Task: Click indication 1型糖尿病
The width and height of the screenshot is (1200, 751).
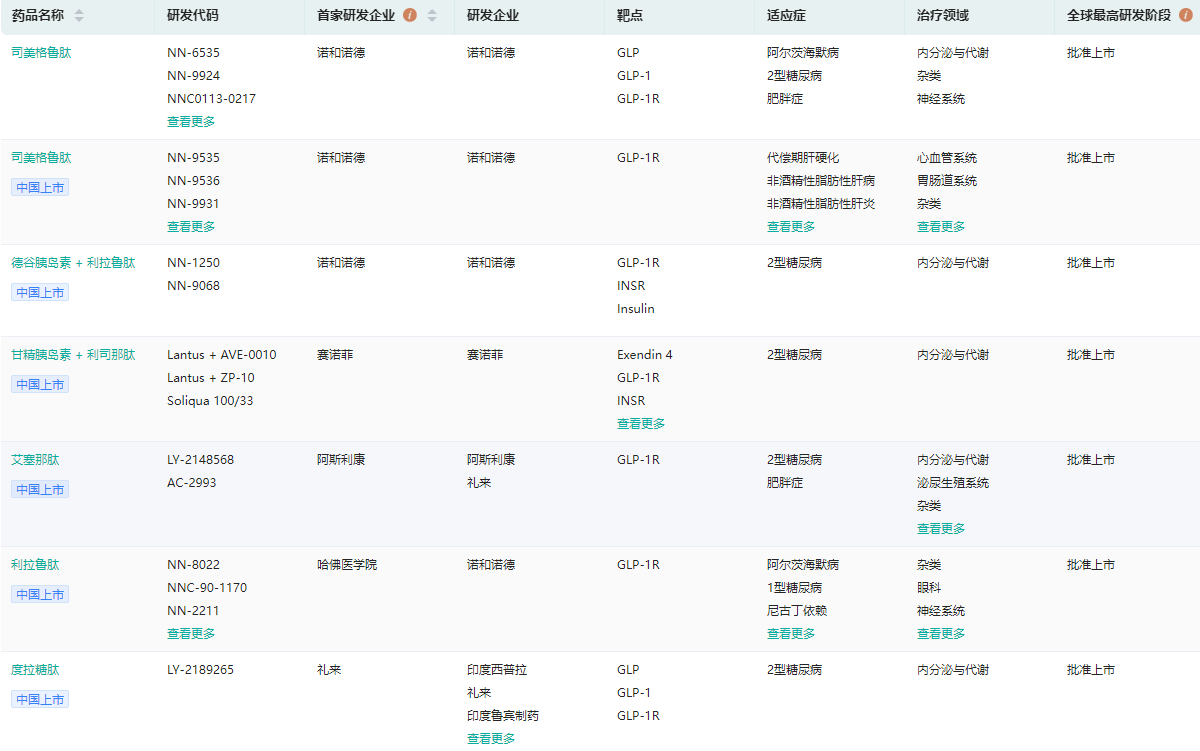Action: click(794, 588)
